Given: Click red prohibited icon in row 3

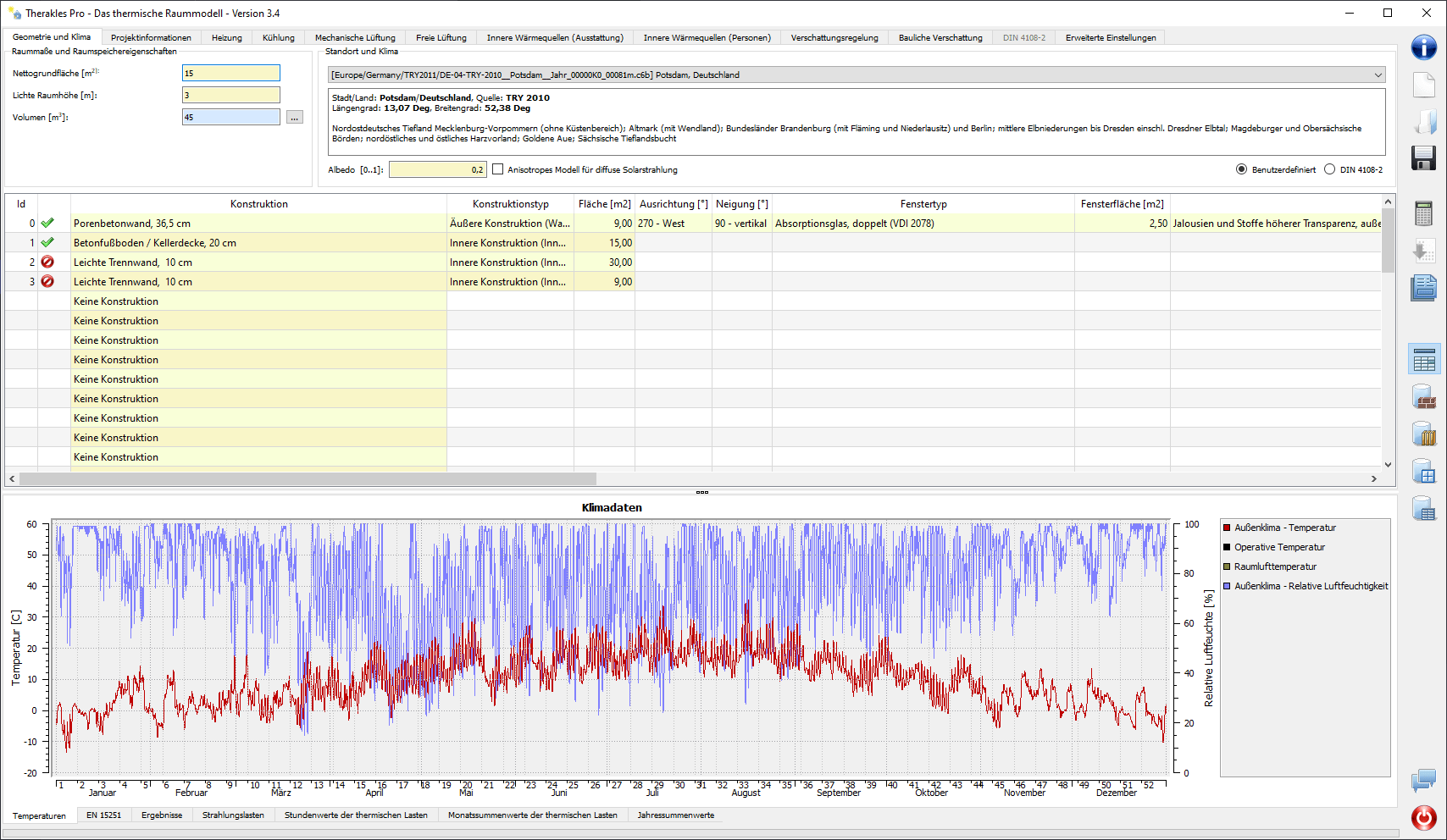Looking at the screenshot, I should pos(47,282).
